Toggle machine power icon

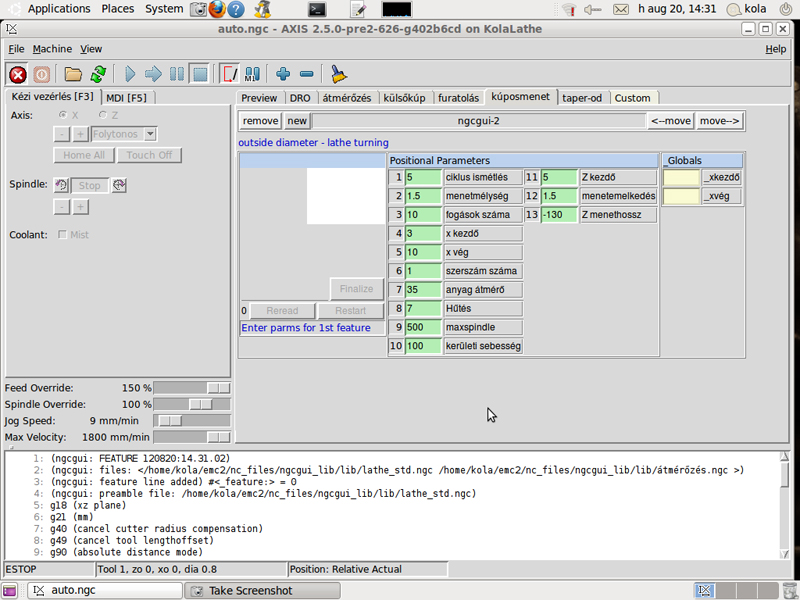click(42, 74)
